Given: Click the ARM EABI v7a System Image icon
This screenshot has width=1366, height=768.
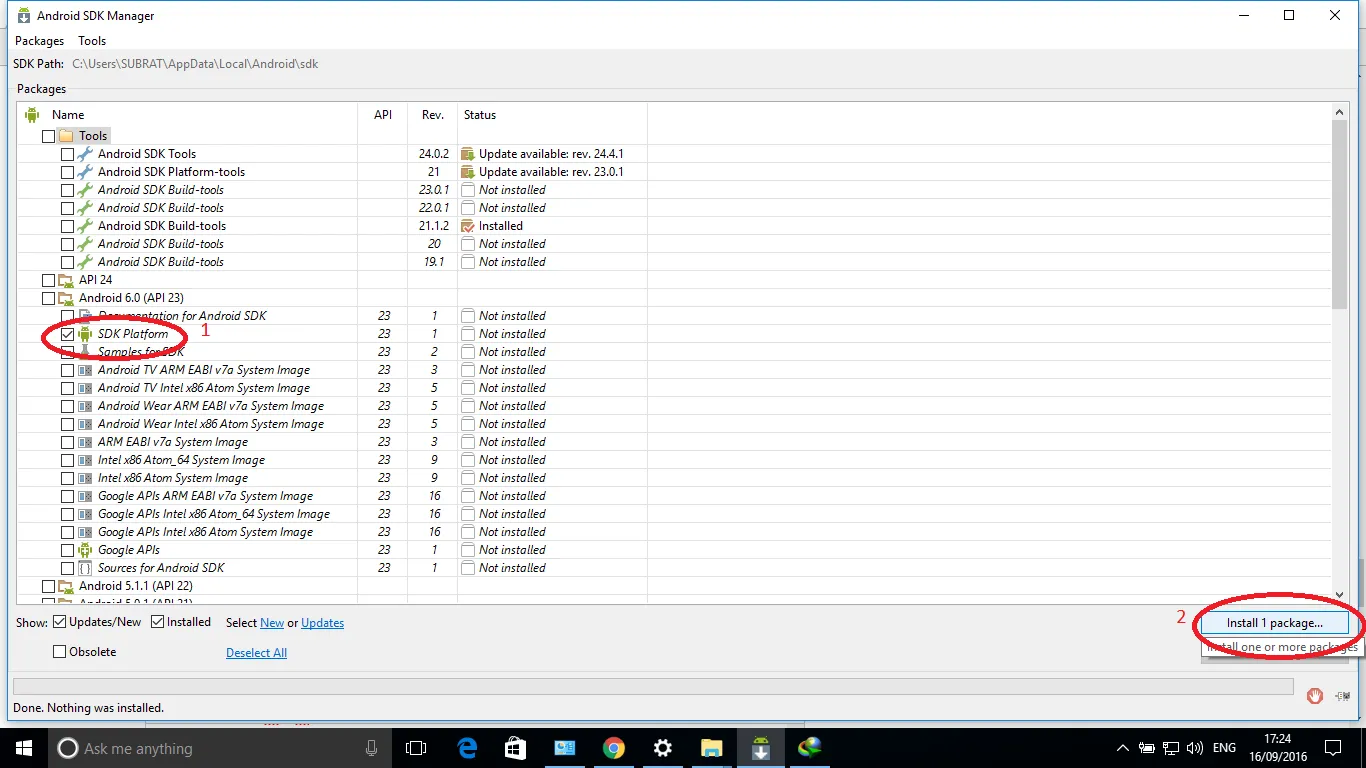Looking at the screenshot, I should (85, 442).
